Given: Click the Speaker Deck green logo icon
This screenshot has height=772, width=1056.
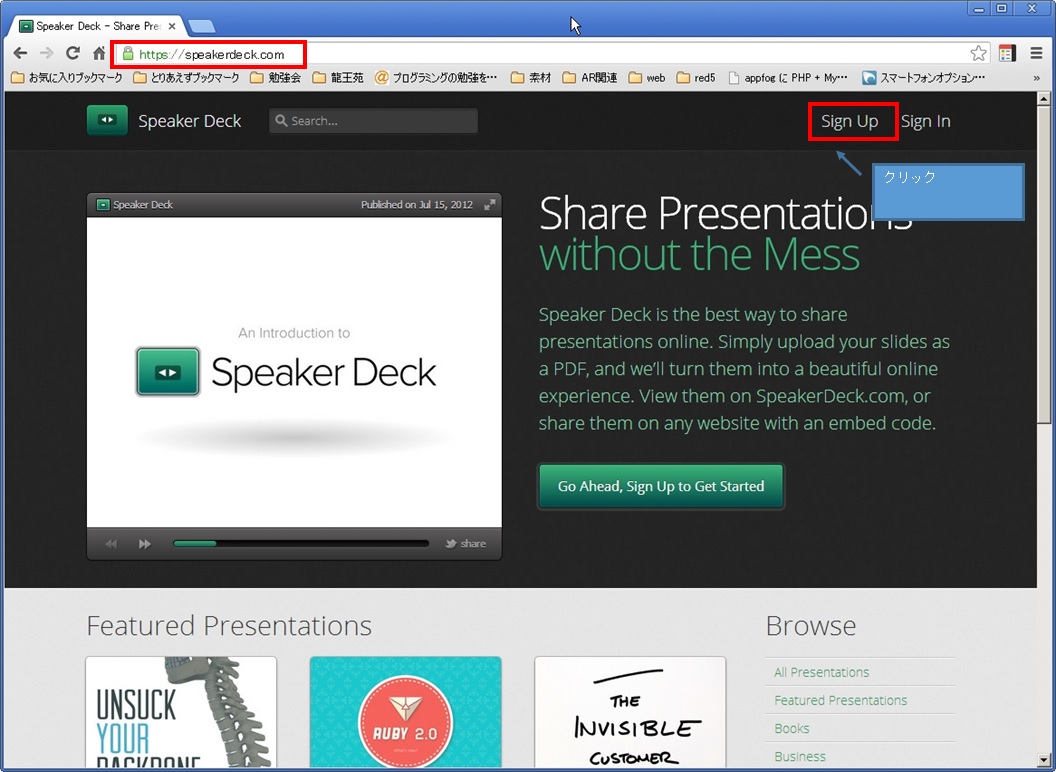Looking at the screenshot, I should (107, 121).
